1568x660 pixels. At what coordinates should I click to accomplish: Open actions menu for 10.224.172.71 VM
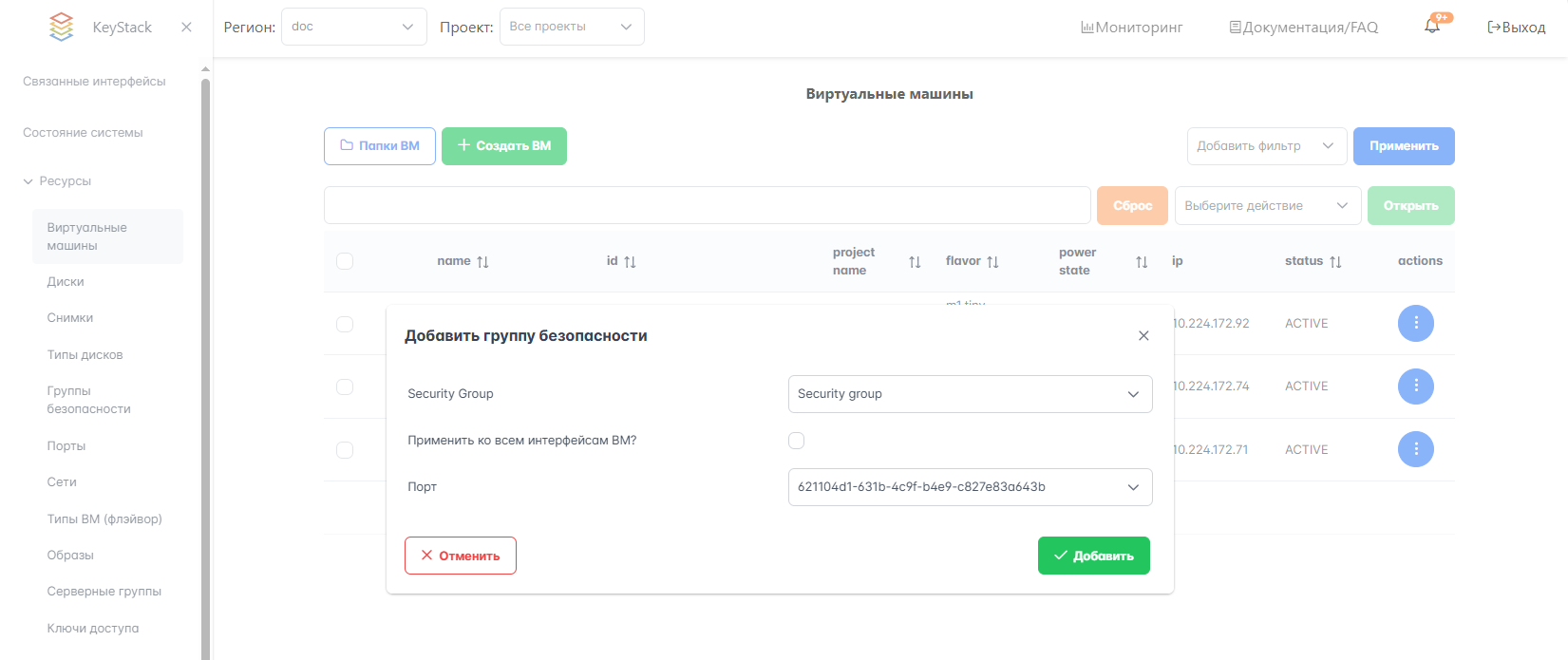point(1415,449)
